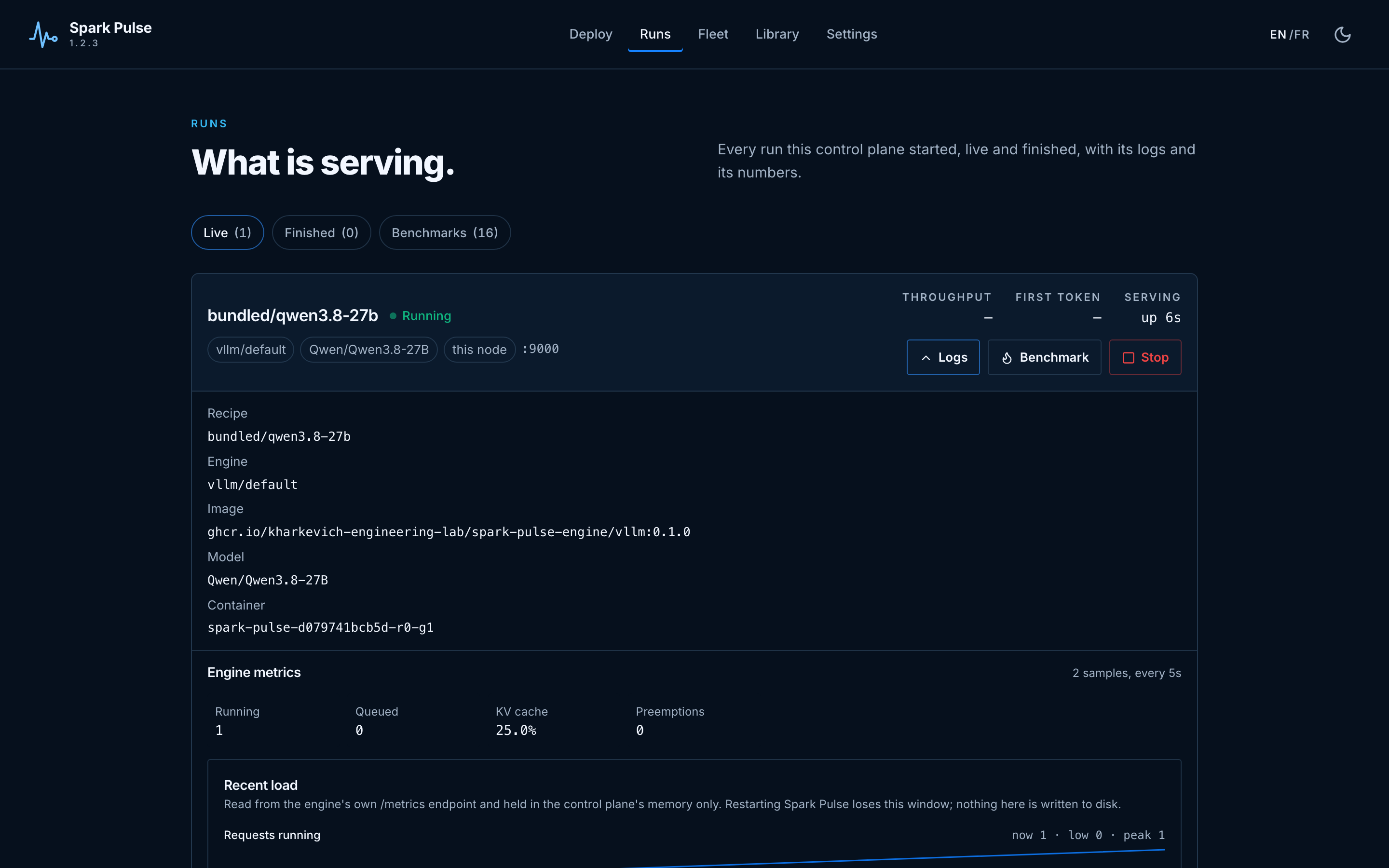Click the Qwen/Qwen3.8-27B tag chip
The image size is (1389, 868).
pos(369,350)
